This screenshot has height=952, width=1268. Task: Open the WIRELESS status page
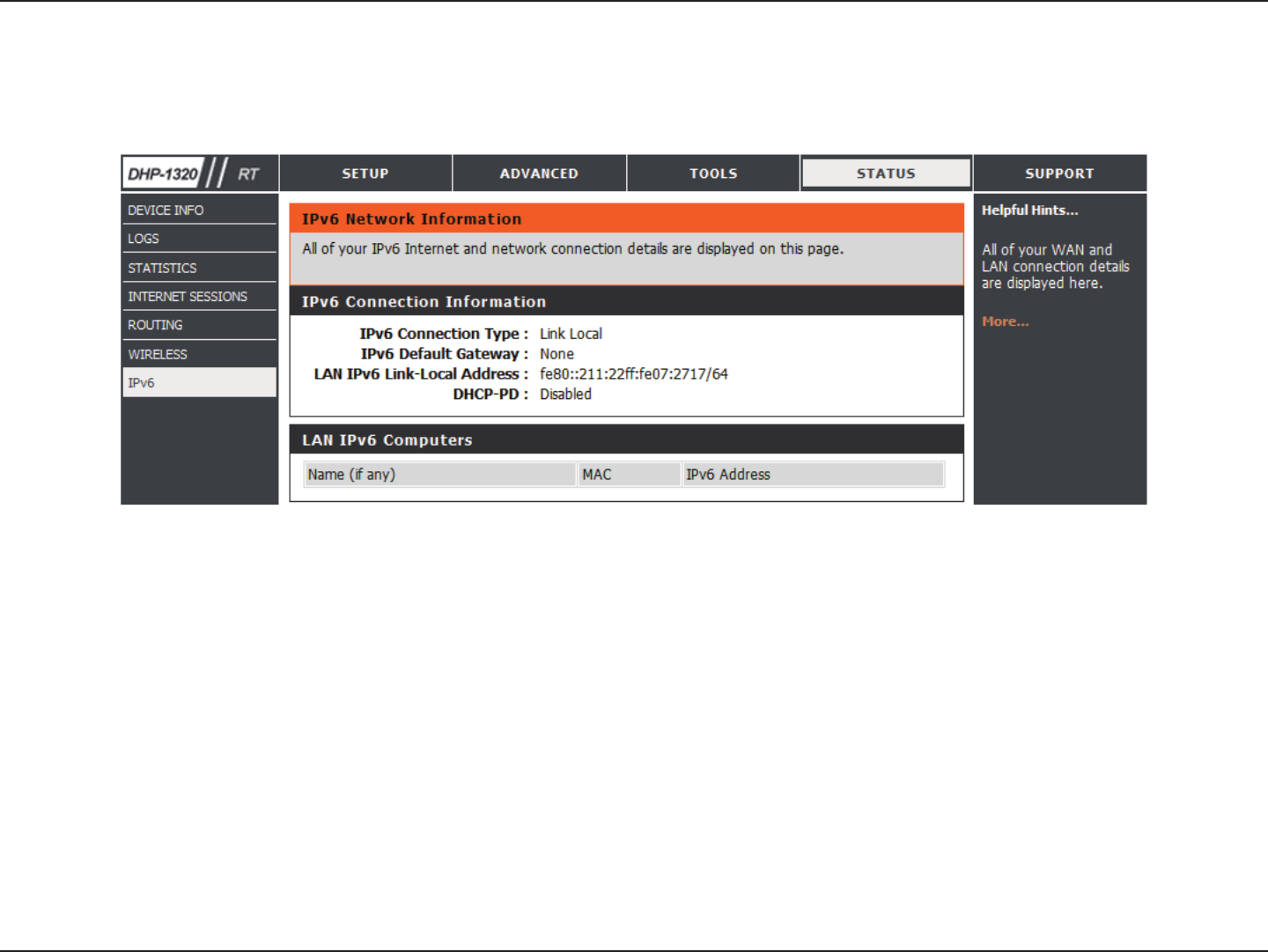(199, 354)
